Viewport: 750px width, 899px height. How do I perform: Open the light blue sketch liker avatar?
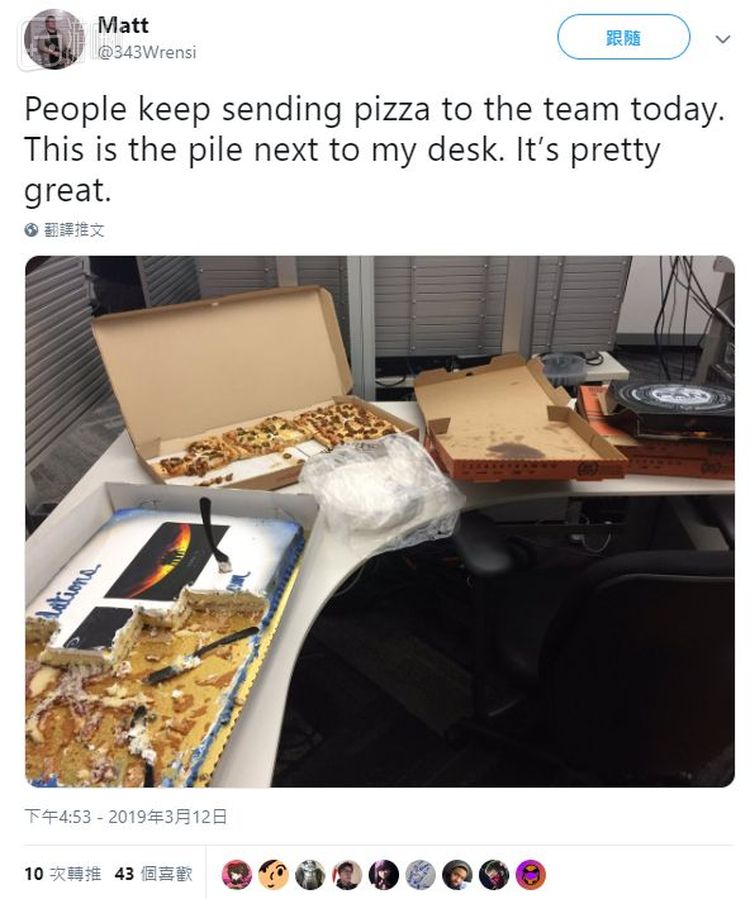click(420, 874)
